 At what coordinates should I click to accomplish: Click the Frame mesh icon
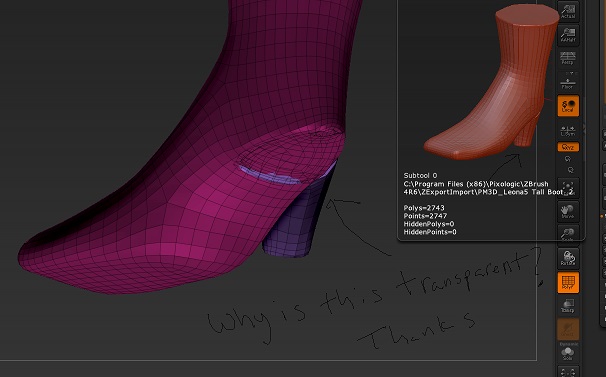pyautogui.click(x=568, y=188)
